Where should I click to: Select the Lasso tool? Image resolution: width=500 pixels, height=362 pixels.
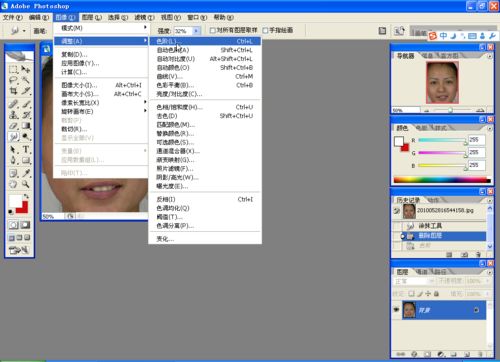(13, 80)
